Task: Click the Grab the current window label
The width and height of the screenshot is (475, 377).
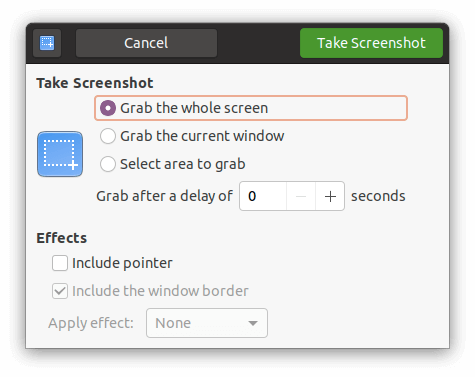Action: (x=202, y=136)
